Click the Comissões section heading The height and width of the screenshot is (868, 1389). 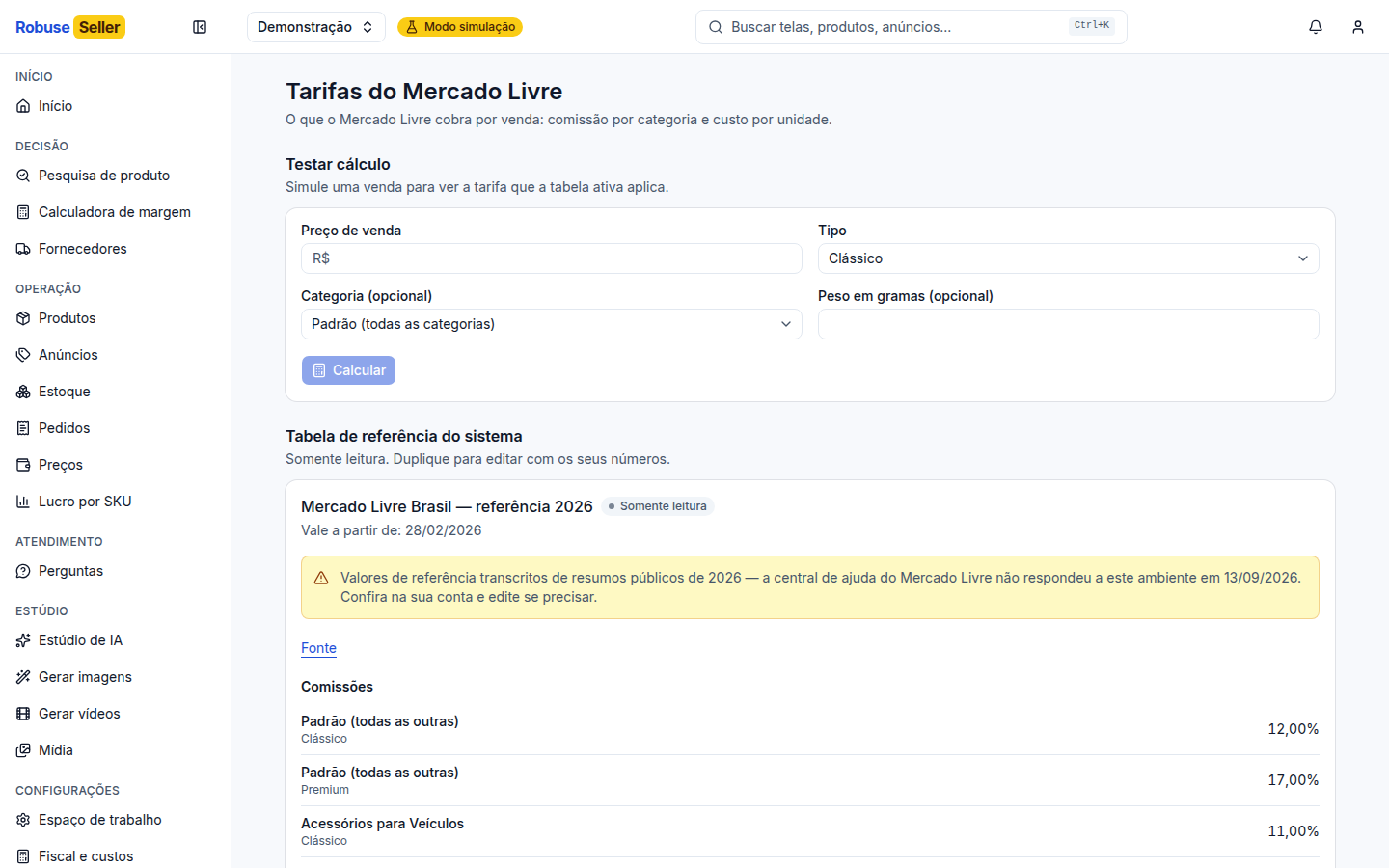point(337,687)
